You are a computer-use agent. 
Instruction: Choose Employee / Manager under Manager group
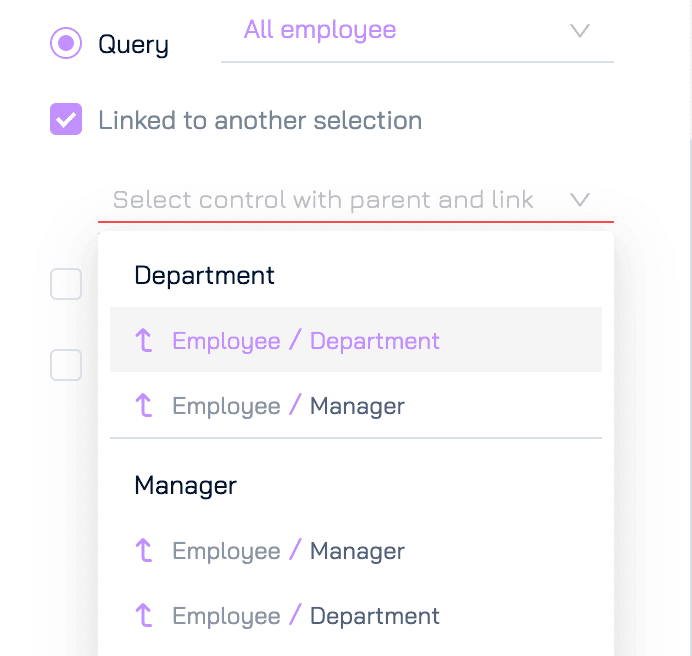tap(356, 550)
